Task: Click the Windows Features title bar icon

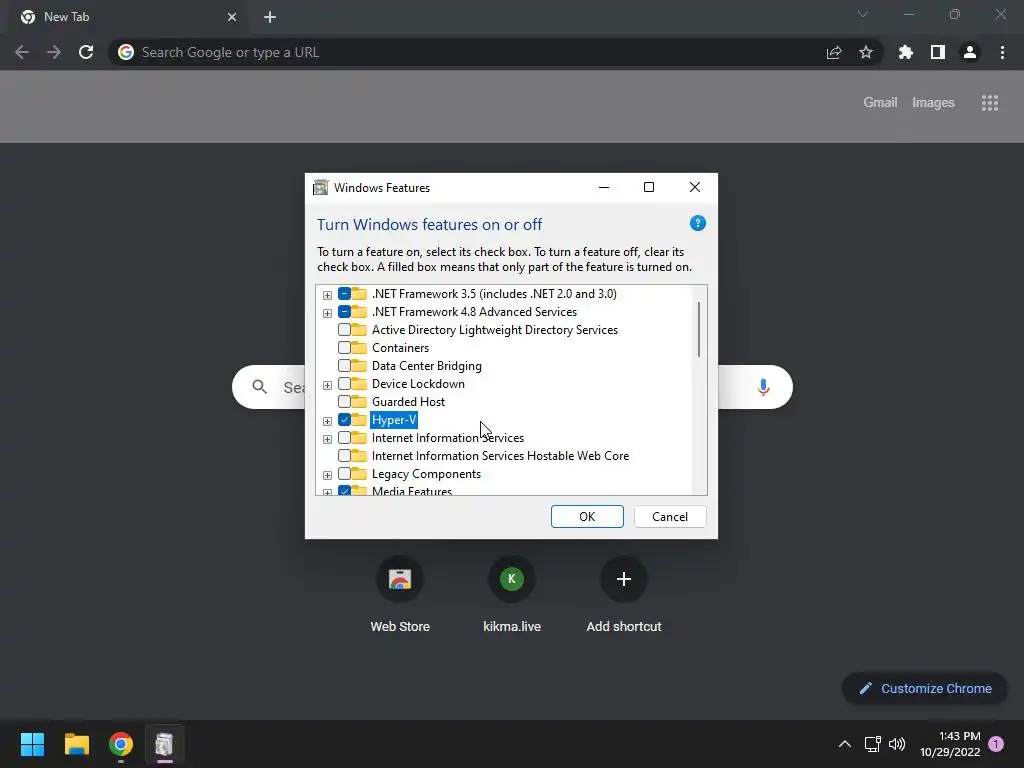Action: click(321, 187)
